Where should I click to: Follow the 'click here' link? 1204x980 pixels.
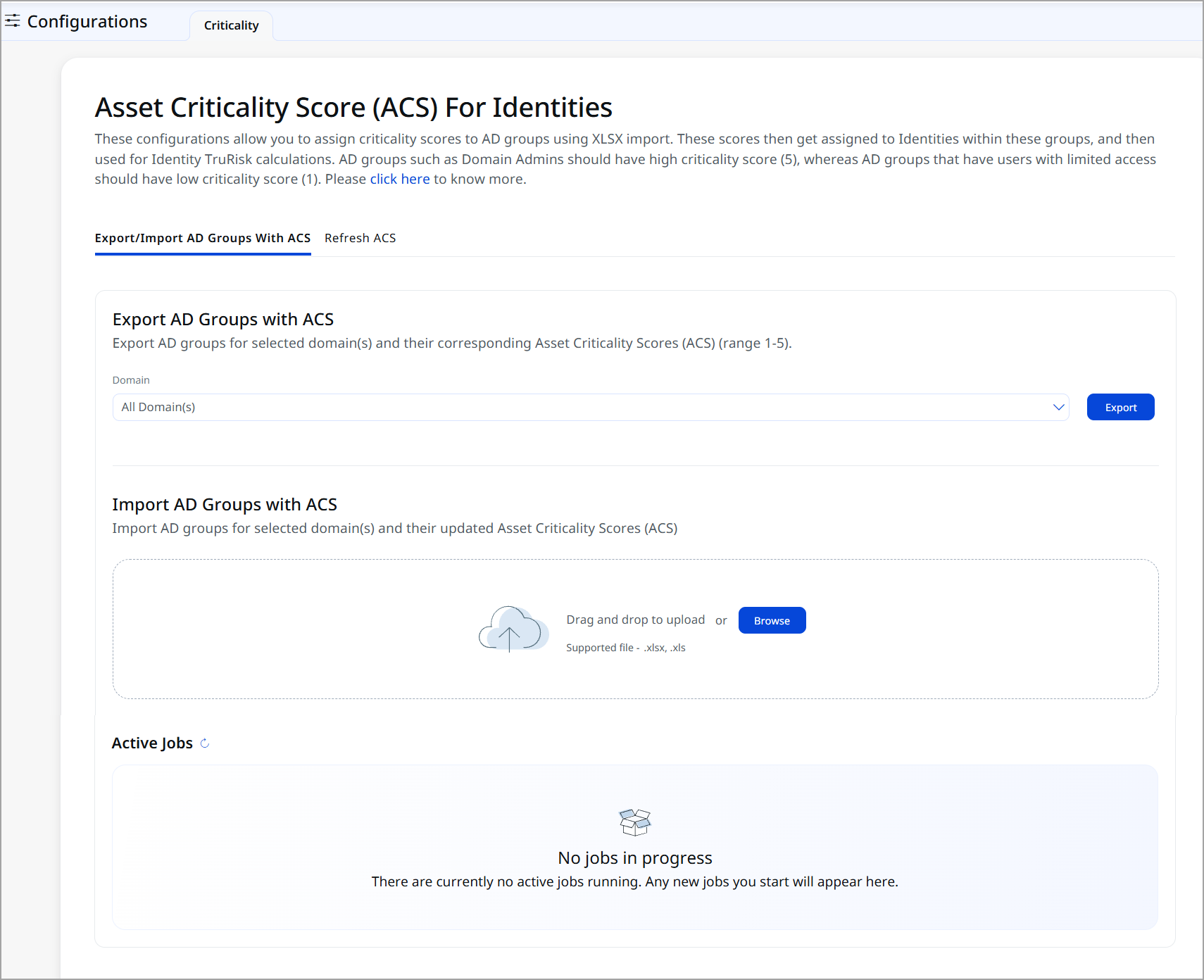click(x=400, y=179)
